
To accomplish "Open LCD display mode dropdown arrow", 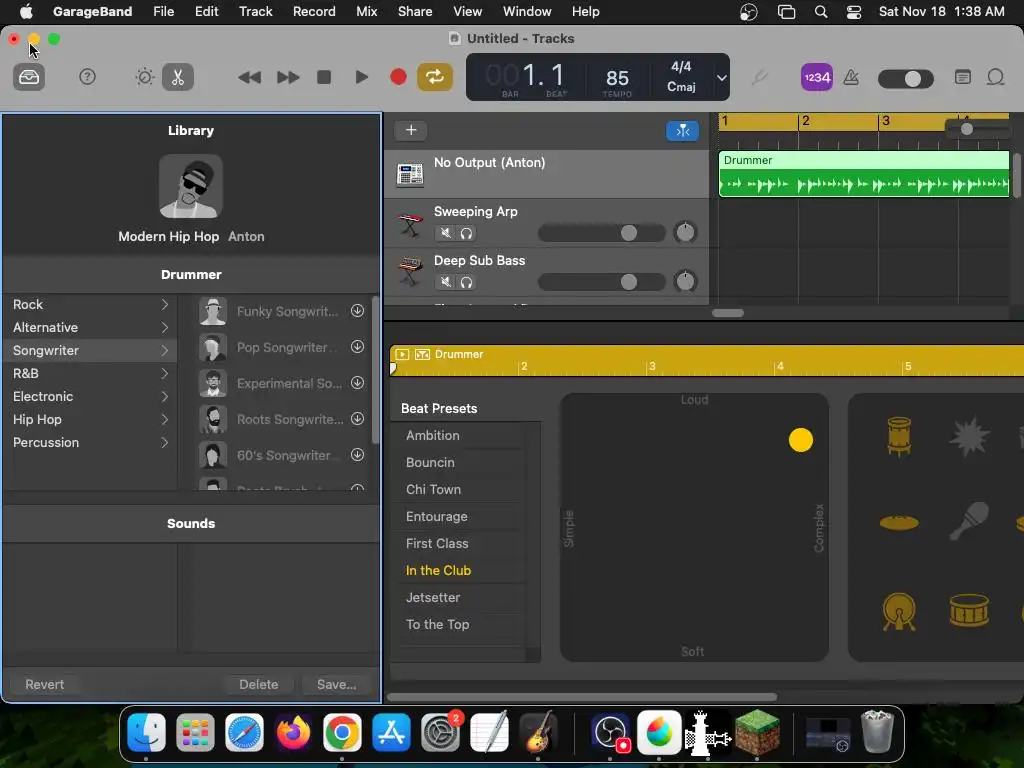I will pyautogui.click(x=721, y=78).
